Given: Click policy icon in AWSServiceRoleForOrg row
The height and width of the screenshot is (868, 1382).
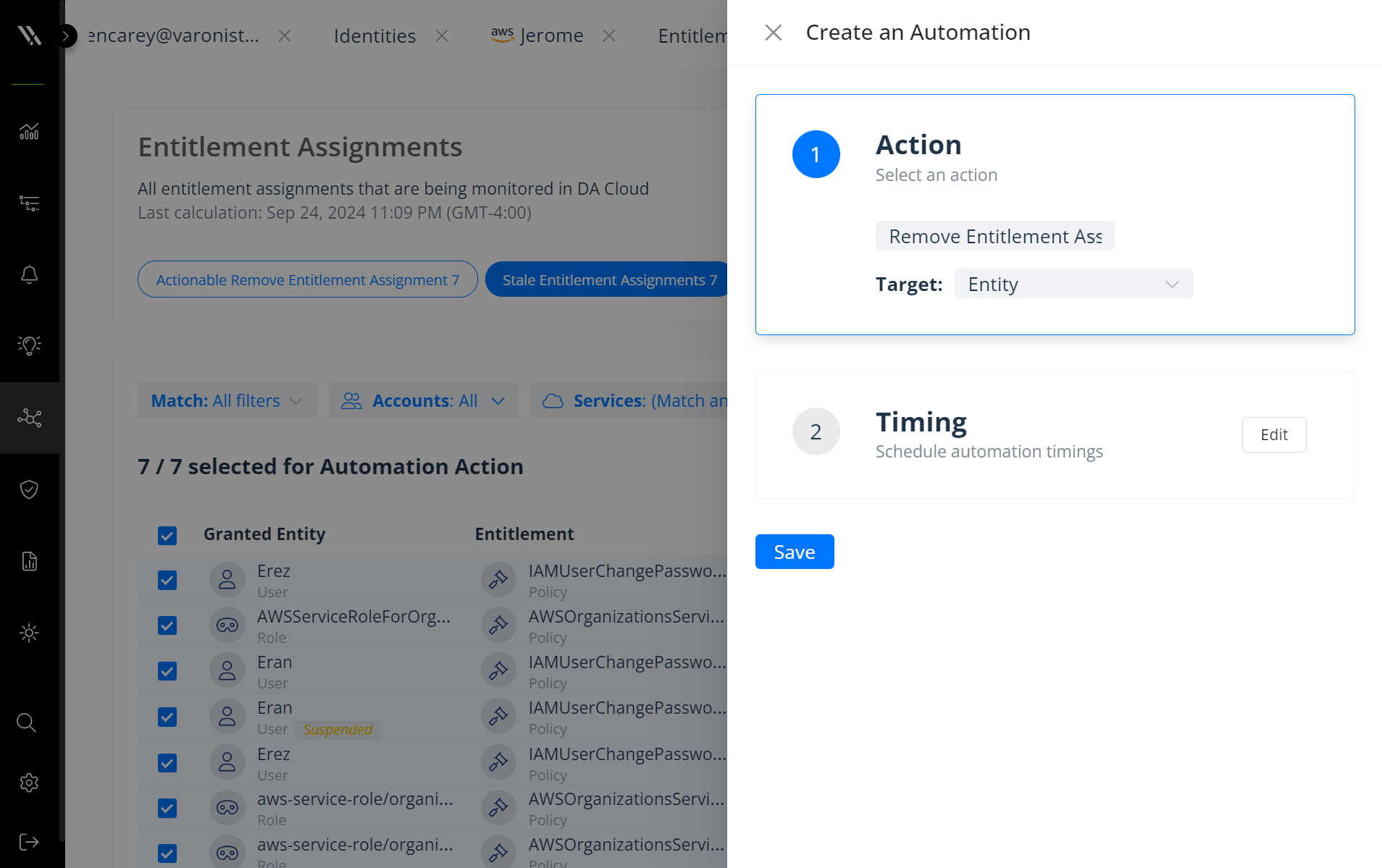Looking at the screenshot, I should [x=498, y=625].
